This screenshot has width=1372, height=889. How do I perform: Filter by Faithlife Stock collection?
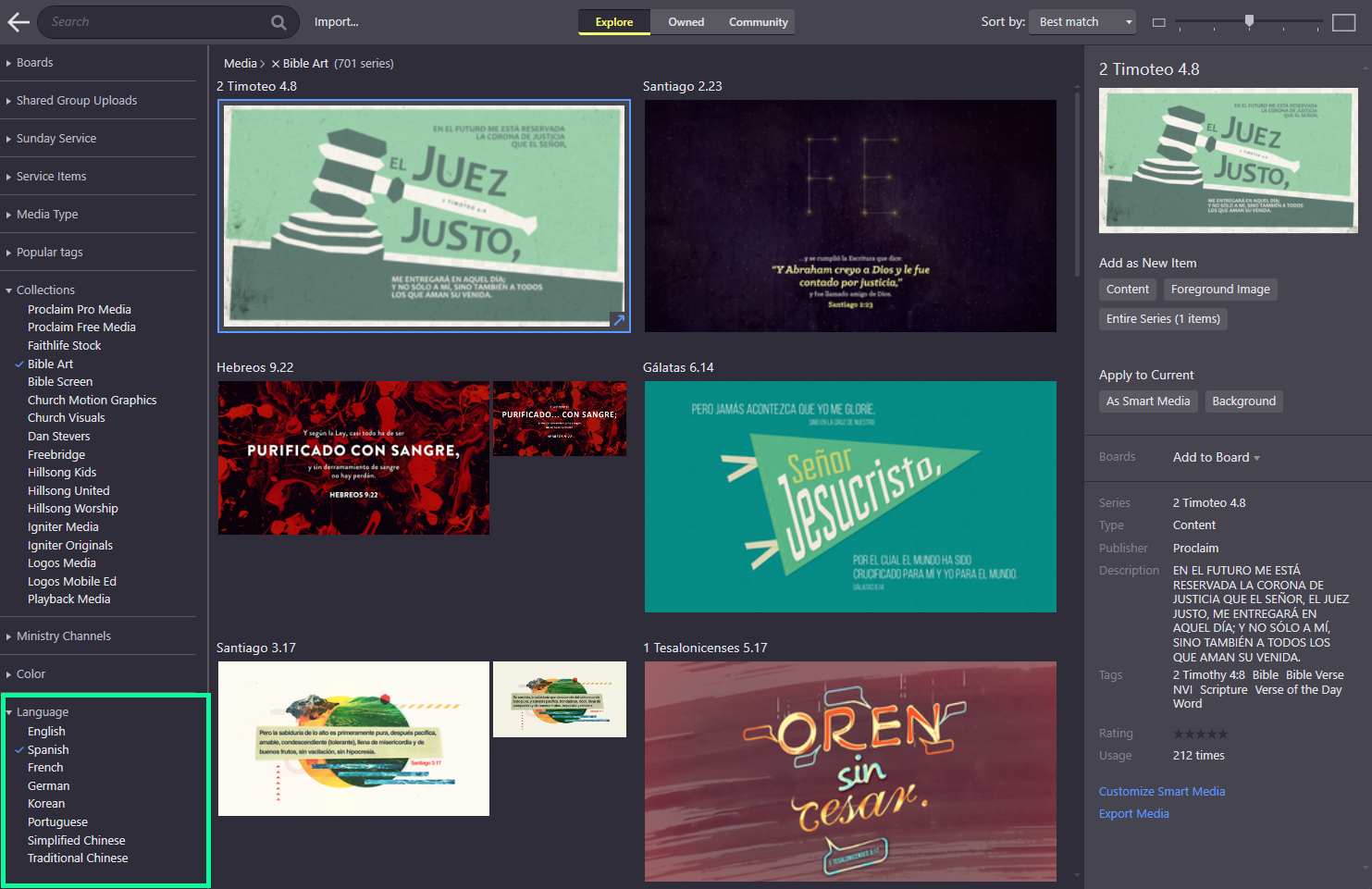click(64, 346)
